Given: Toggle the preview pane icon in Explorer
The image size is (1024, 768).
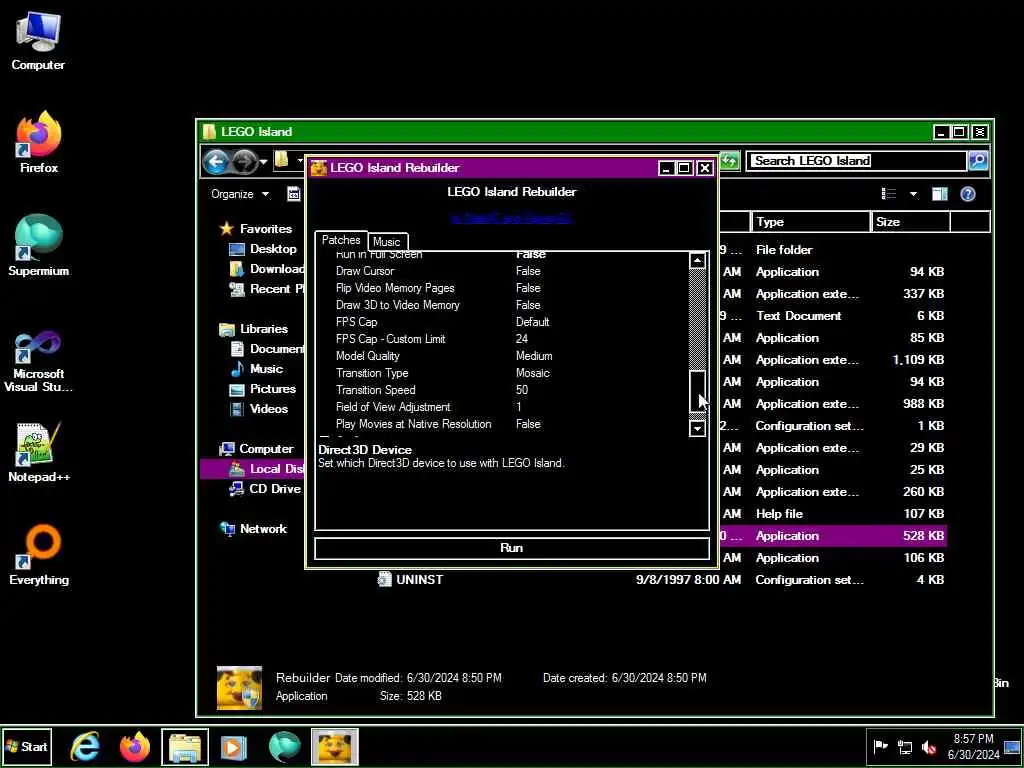Looking at the screenshot, I should 940,194.
